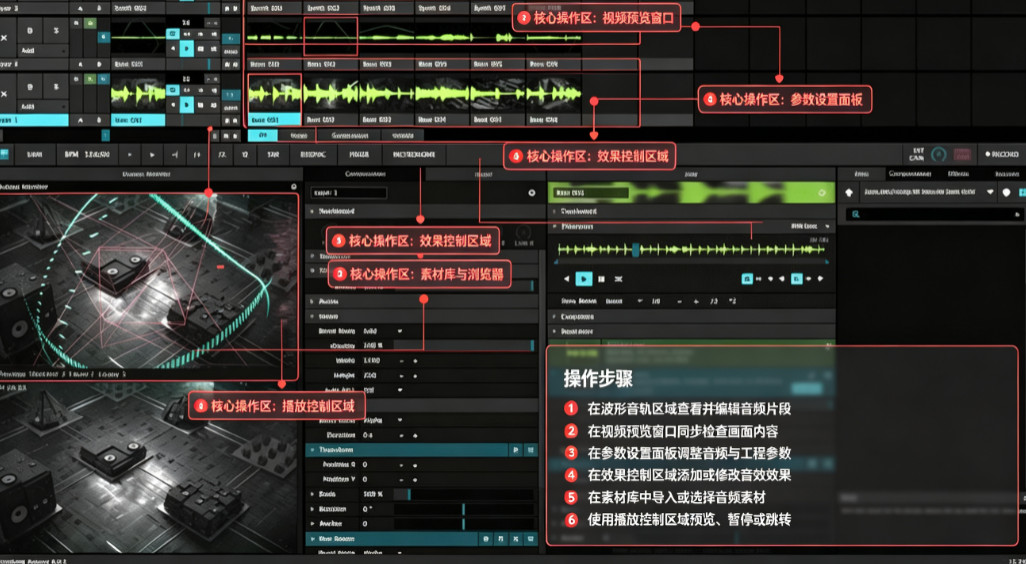Select the third, widest tab below clip grid
Viewport: 1026px width, 564px height.
tap(349, 135)
